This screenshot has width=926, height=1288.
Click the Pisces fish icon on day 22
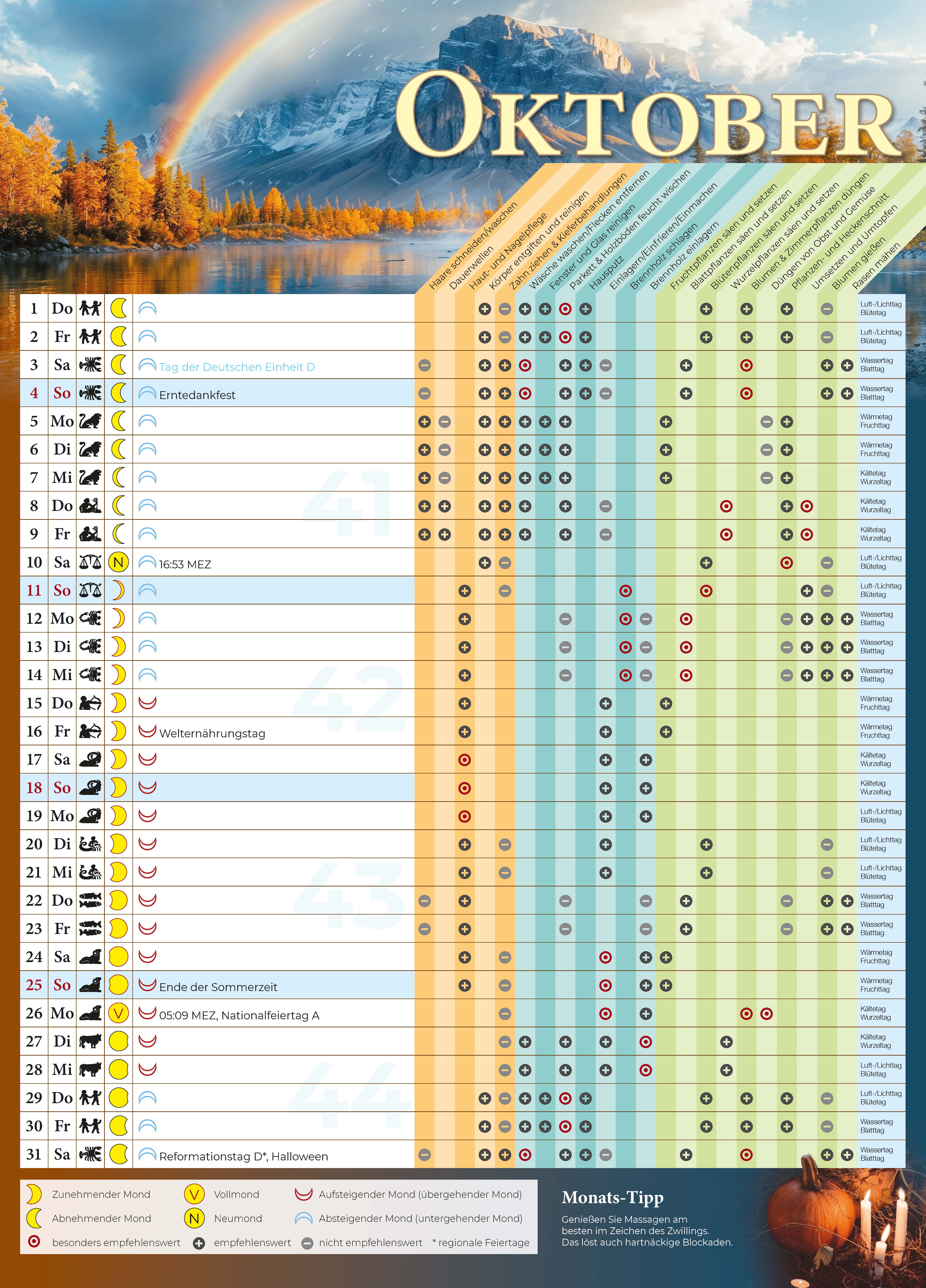click(x=90, y=900)
